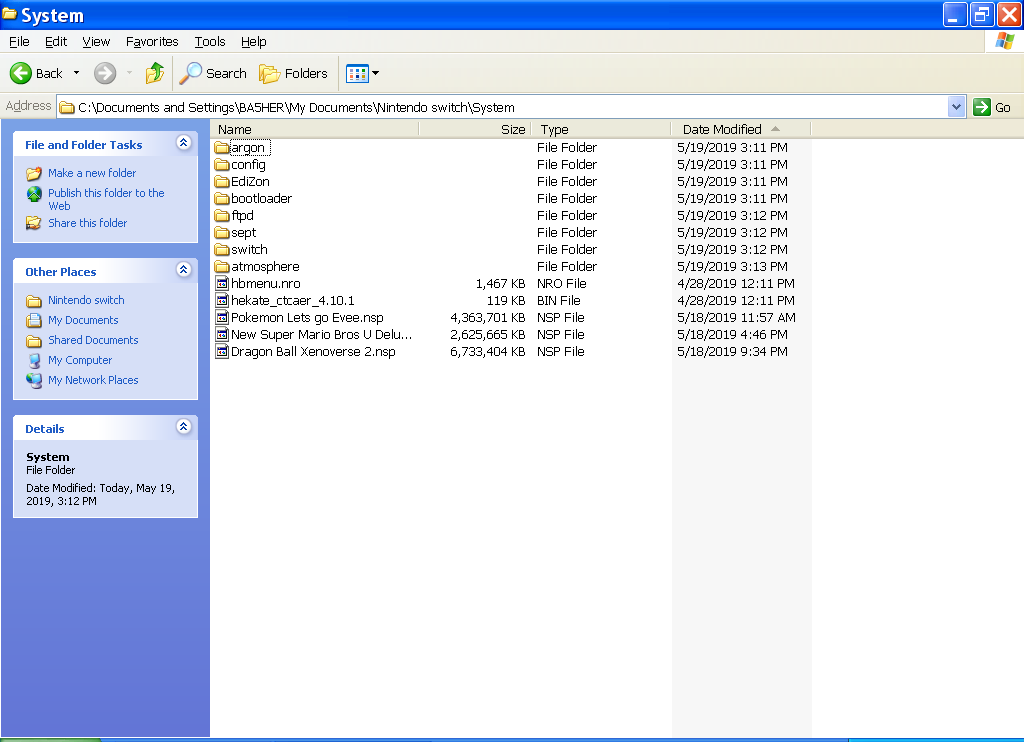Select the config folder icon
The image size is (1024, 742).
tap(222, 165)
